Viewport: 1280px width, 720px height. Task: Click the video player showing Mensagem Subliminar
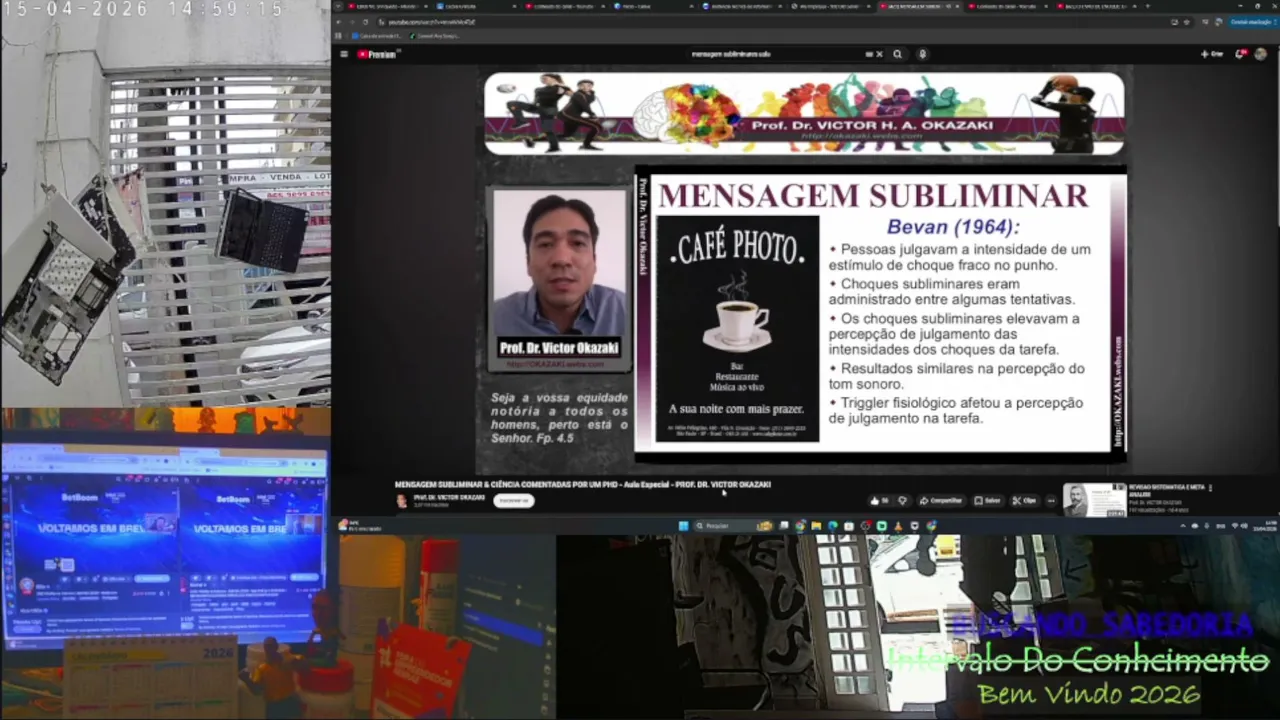805,270
